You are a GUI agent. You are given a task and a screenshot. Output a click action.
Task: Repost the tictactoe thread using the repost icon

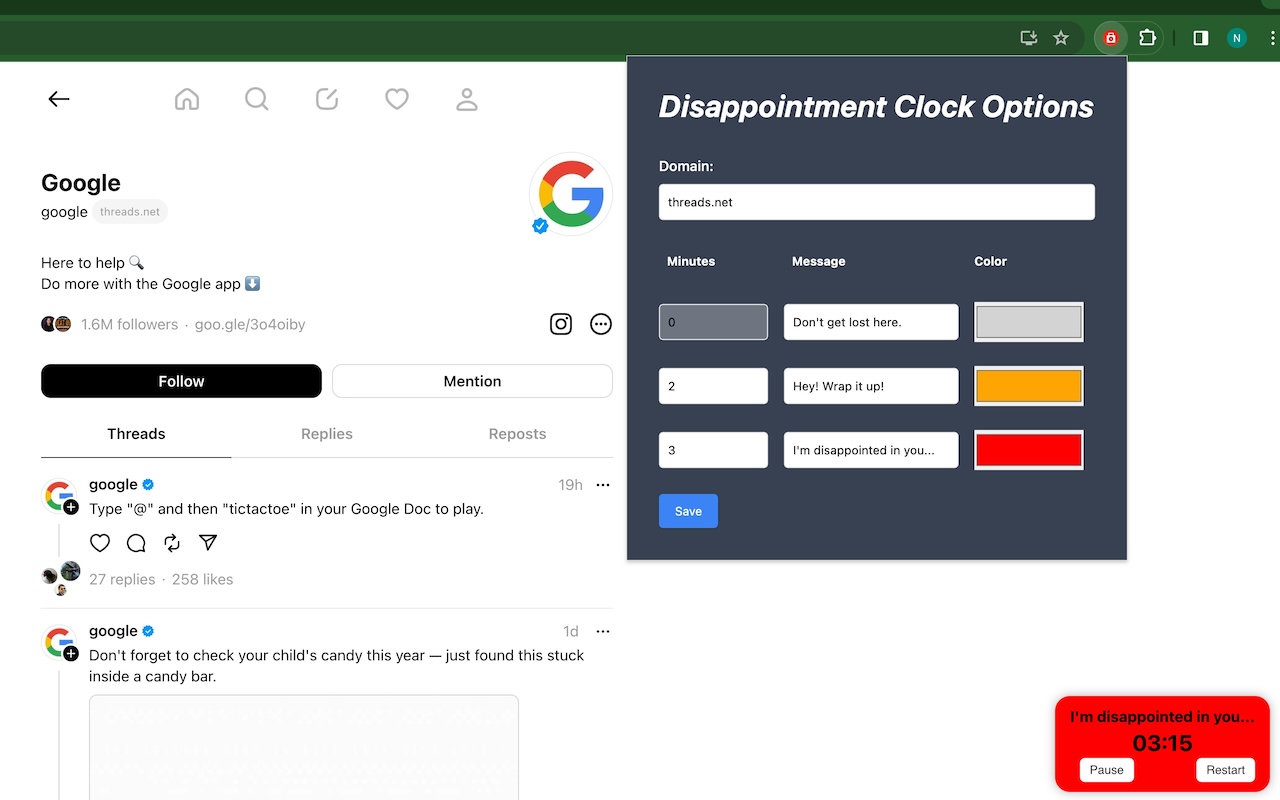coord(171,542)
